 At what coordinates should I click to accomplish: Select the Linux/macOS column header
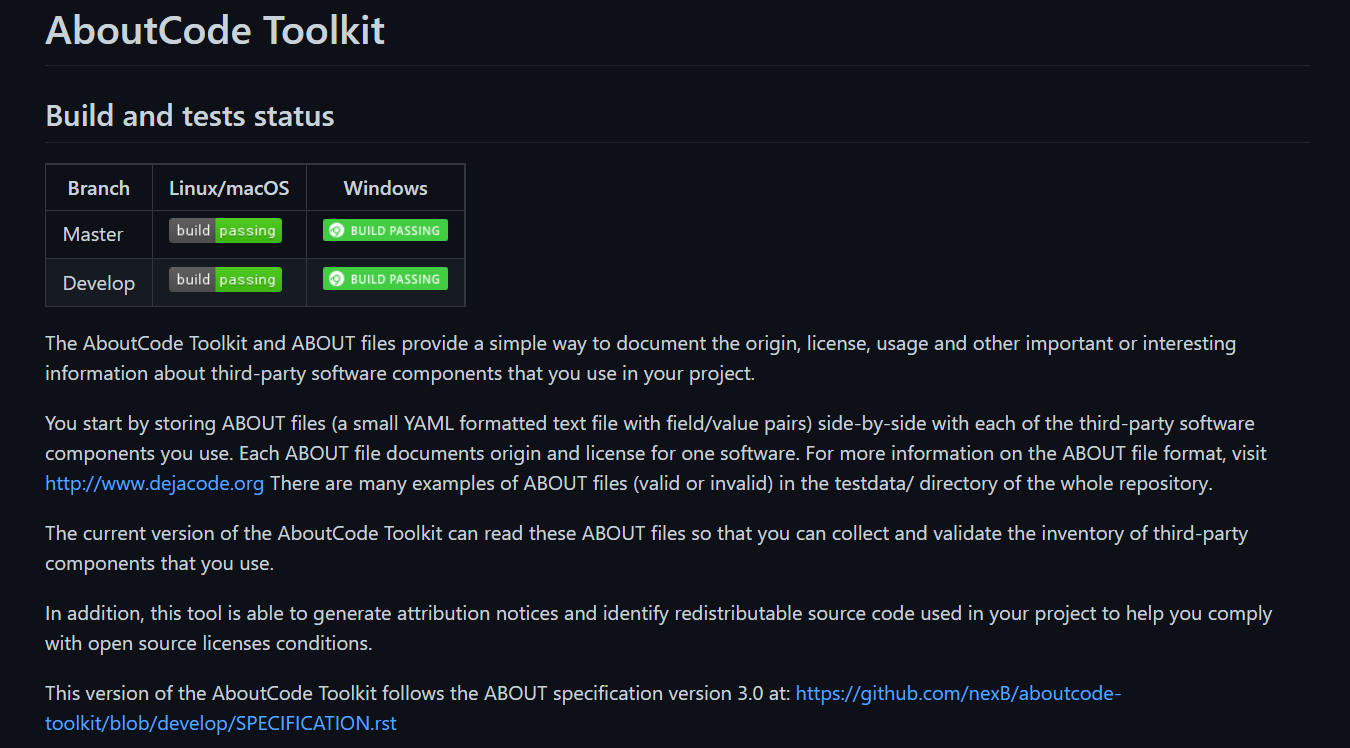click(229, 188)
